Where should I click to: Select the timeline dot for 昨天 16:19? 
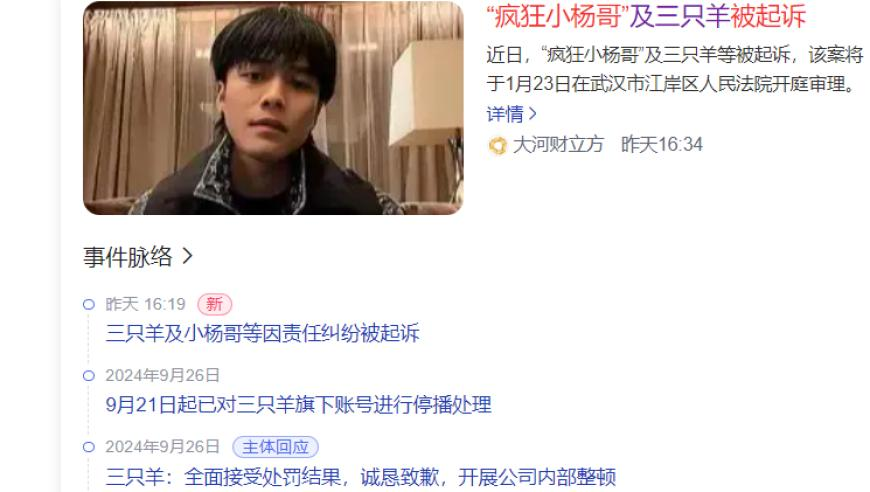click(89, 304)
